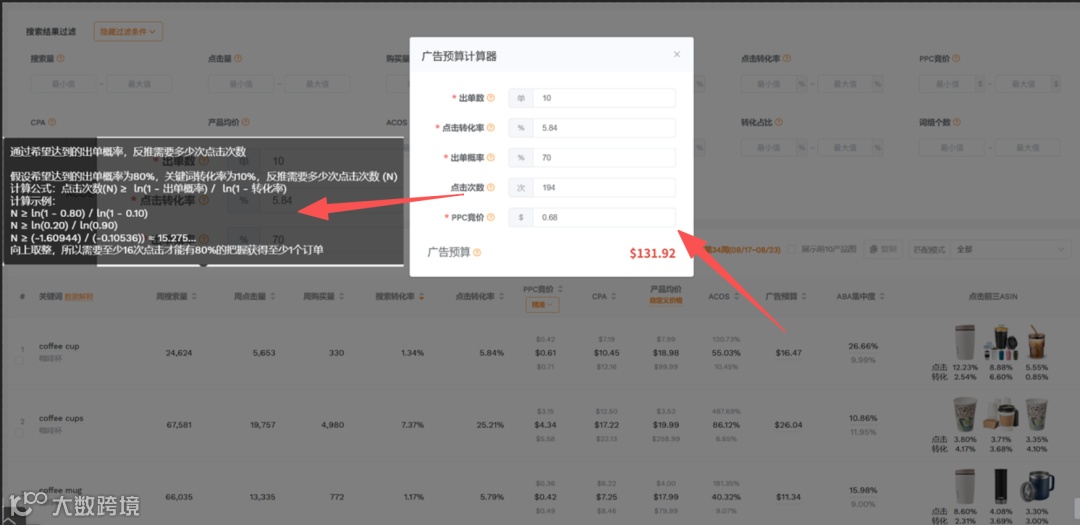Open second ASIN thumbnail in coffee cup row
Image resolution: width=1080 pixels, height=525 pixels.
(x=999, y=342)
